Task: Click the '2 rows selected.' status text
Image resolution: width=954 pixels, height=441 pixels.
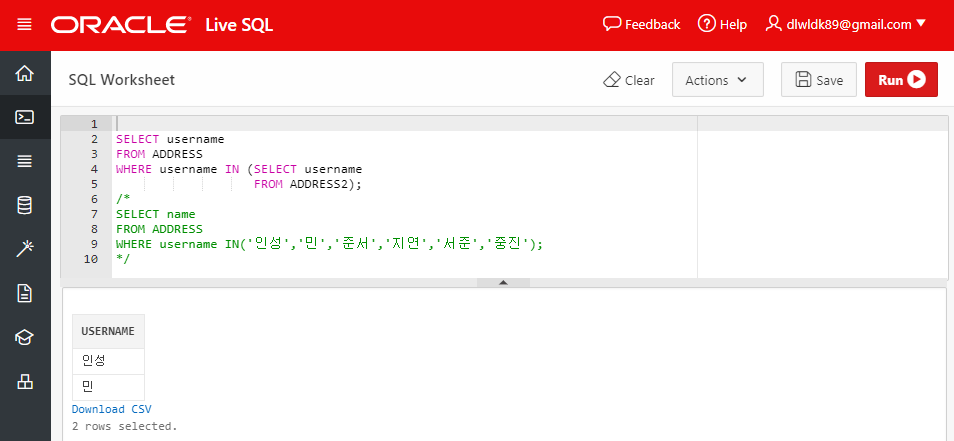Action: [x=125, y=426]
